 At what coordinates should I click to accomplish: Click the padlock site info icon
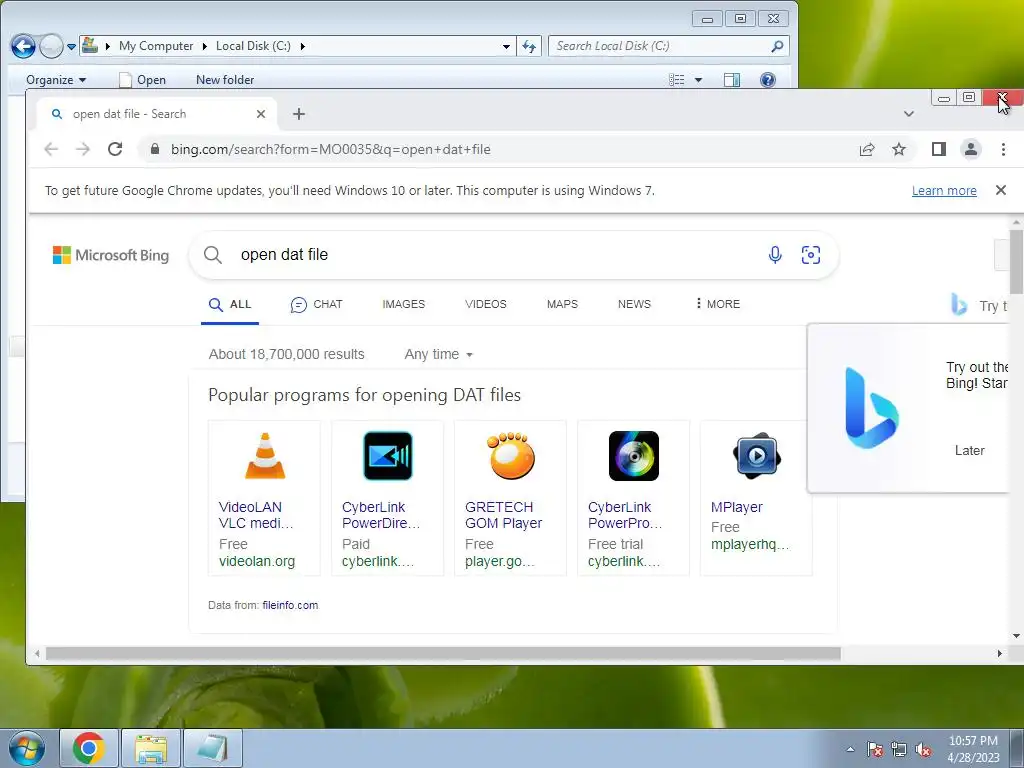(x=155, y=149)
